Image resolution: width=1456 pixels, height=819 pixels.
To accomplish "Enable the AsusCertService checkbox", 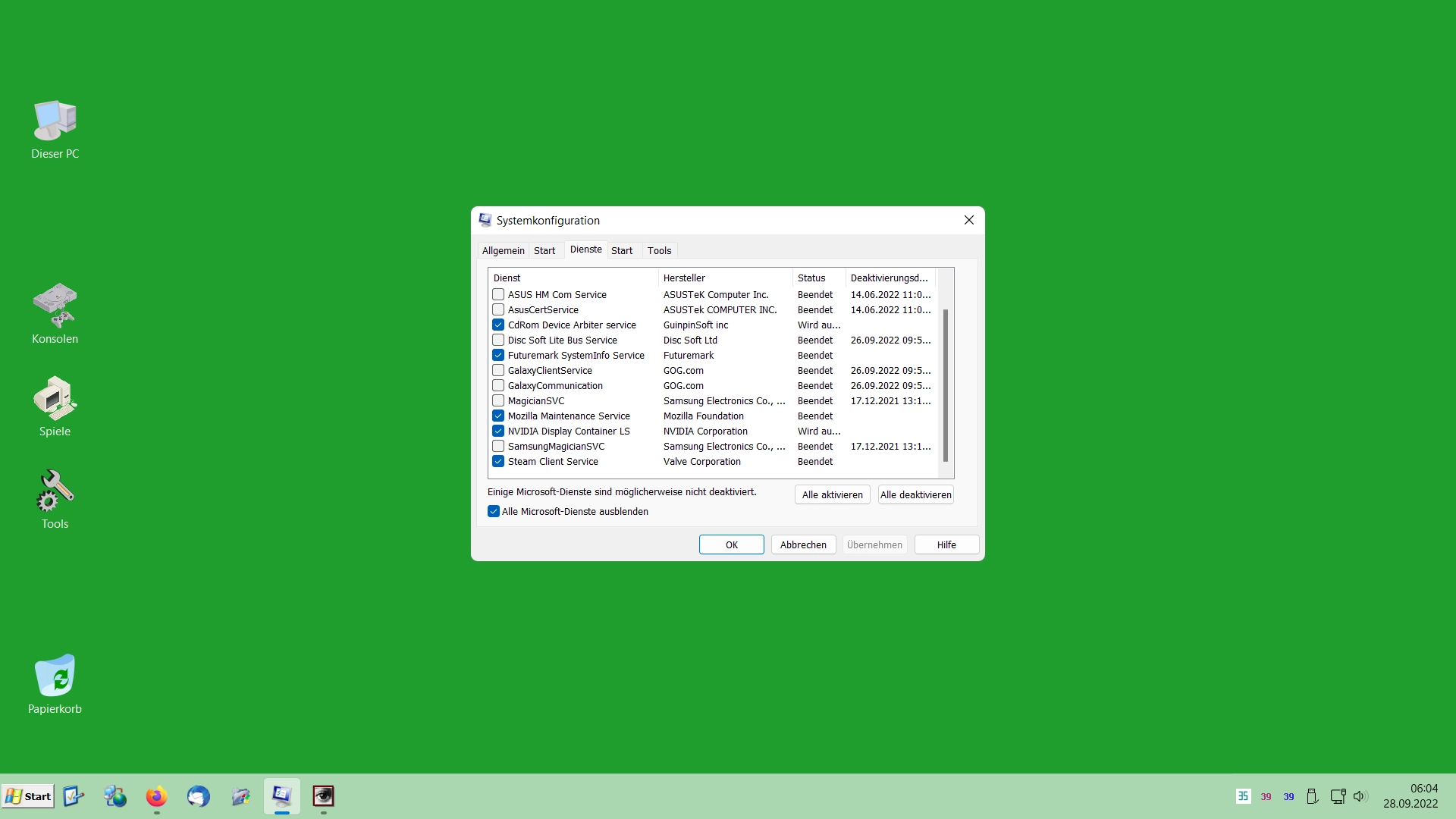I will 498,310.
